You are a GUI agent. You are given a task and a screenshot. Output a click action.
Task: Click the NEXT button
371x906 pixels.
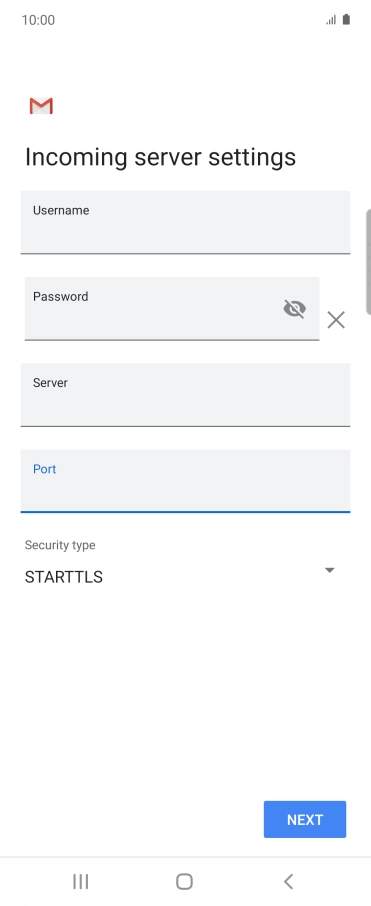(x=305, y=819)
